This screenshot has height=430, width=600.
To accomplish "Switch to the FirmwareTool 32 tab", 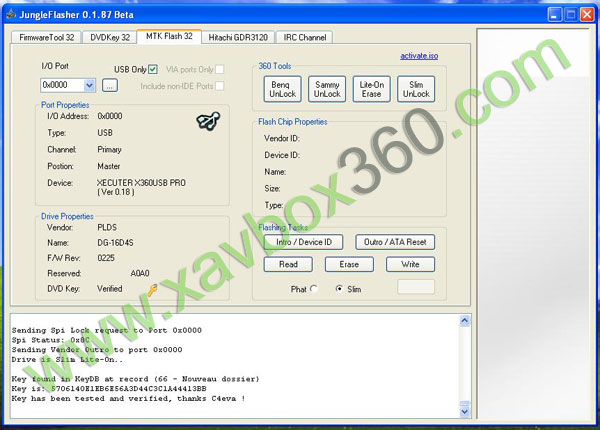I will pos(47,37).
